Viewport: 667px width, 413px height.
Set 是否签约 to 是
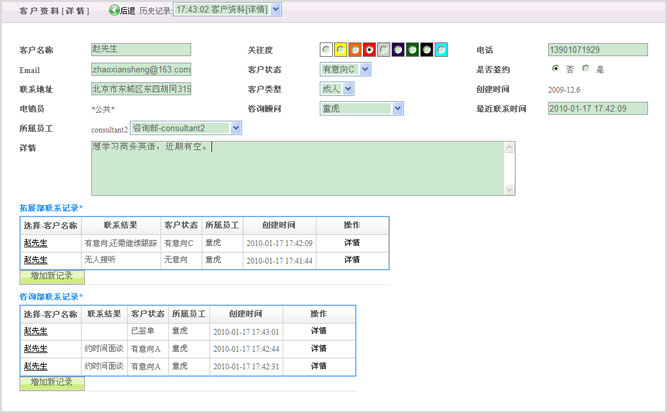[x=586, y=69]
